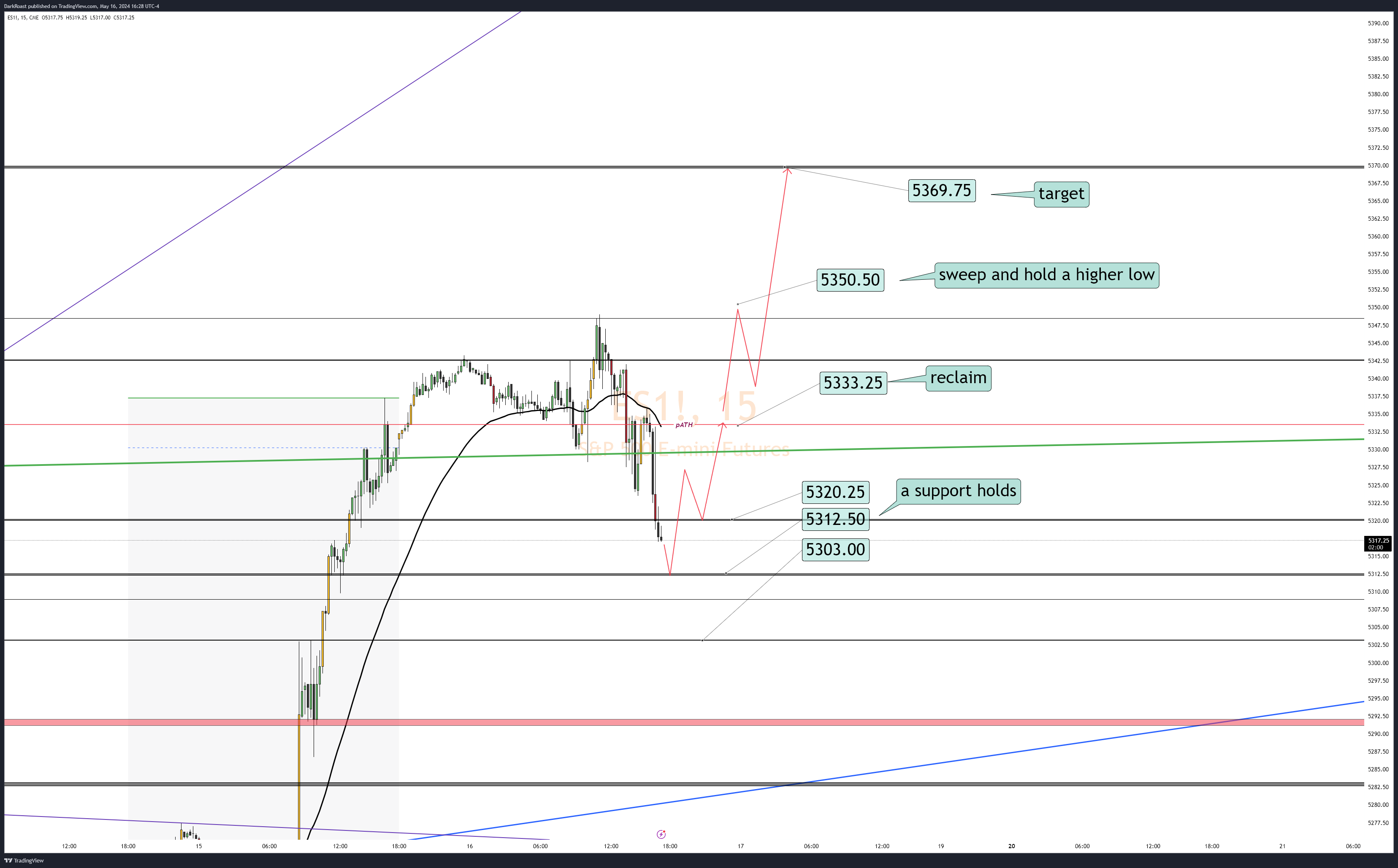
Task: Click the 5370.00 label on the price axis
Action: 1378,165
